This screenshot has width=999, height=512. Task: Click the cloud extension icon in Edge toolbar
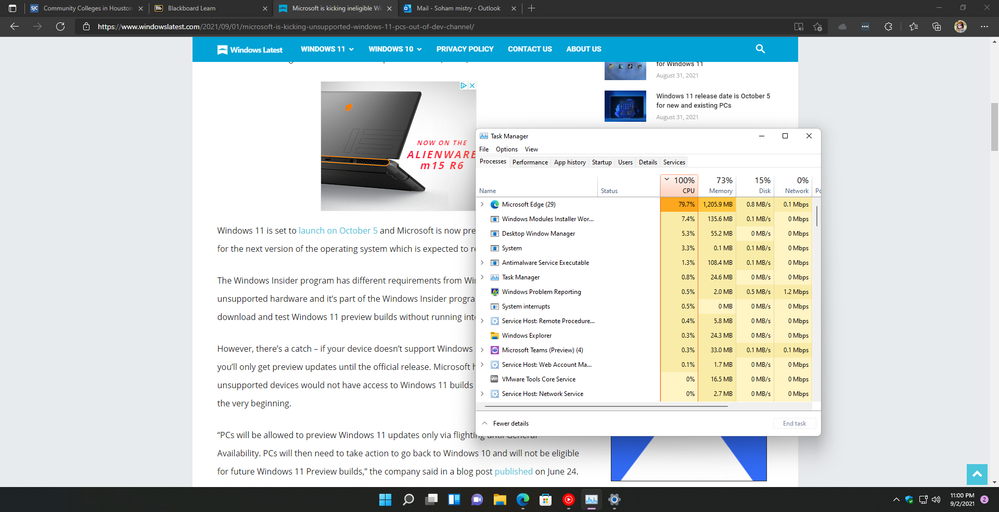tap(842, 27)
